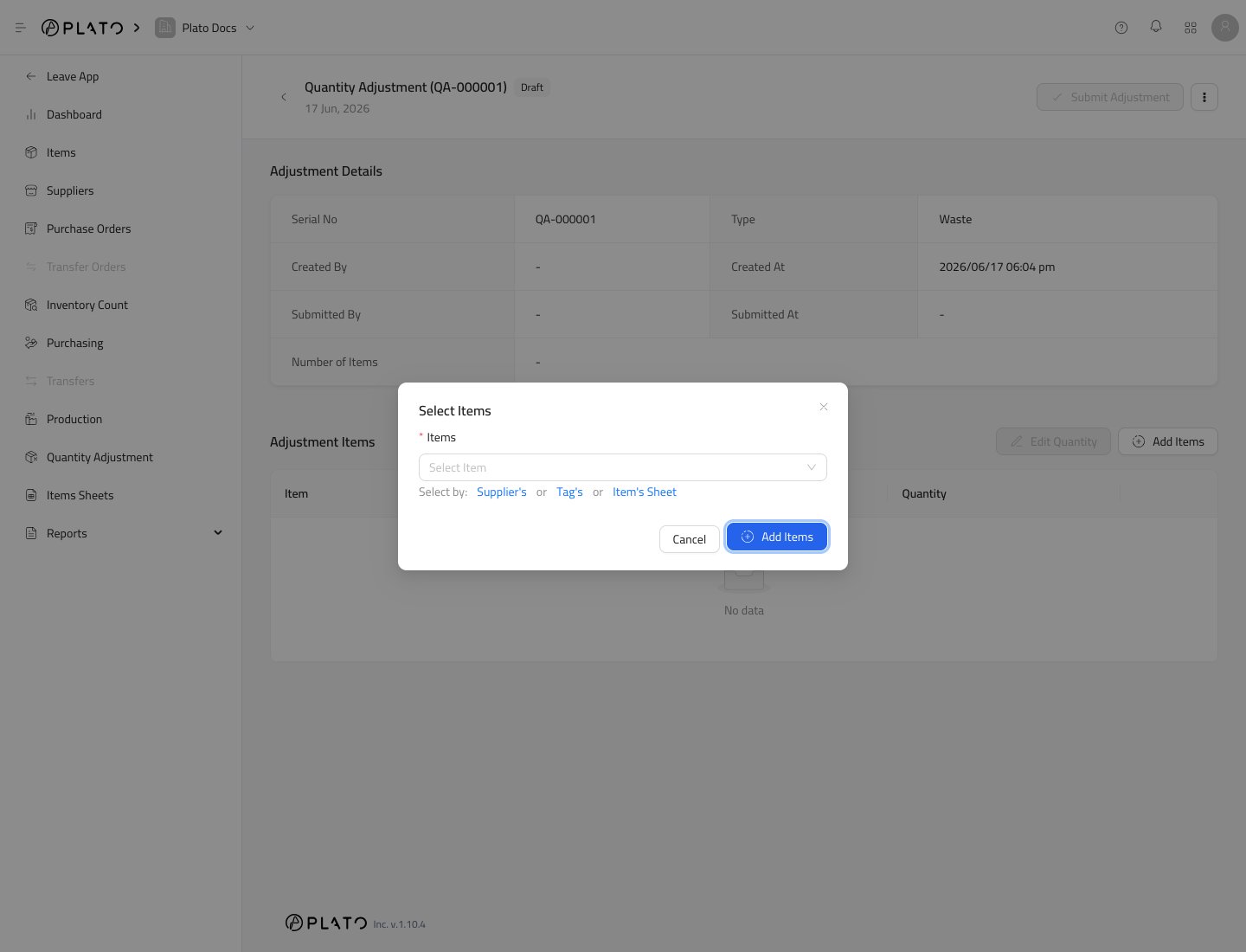This screenshot has width=1246, height=952.
Task: Go back using the arrow beside the title
Action: 284,97
